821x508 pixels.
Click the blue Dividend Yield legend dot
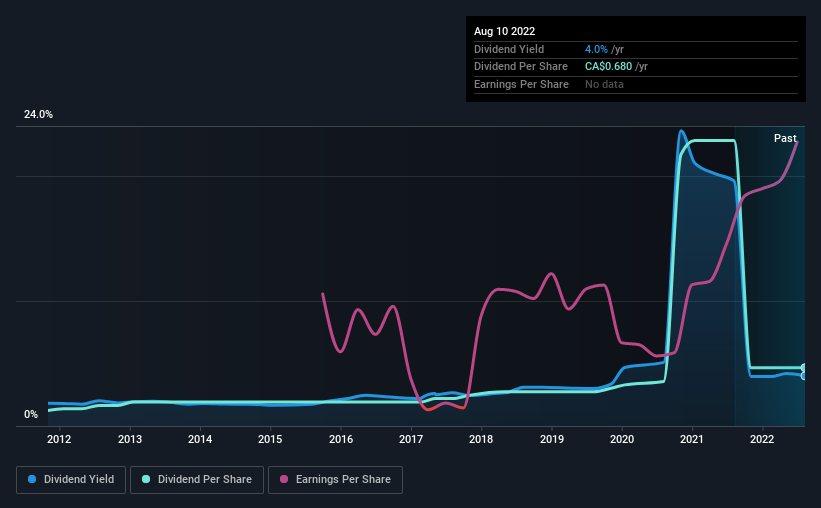pyautogui.click(x=32, y=479)
